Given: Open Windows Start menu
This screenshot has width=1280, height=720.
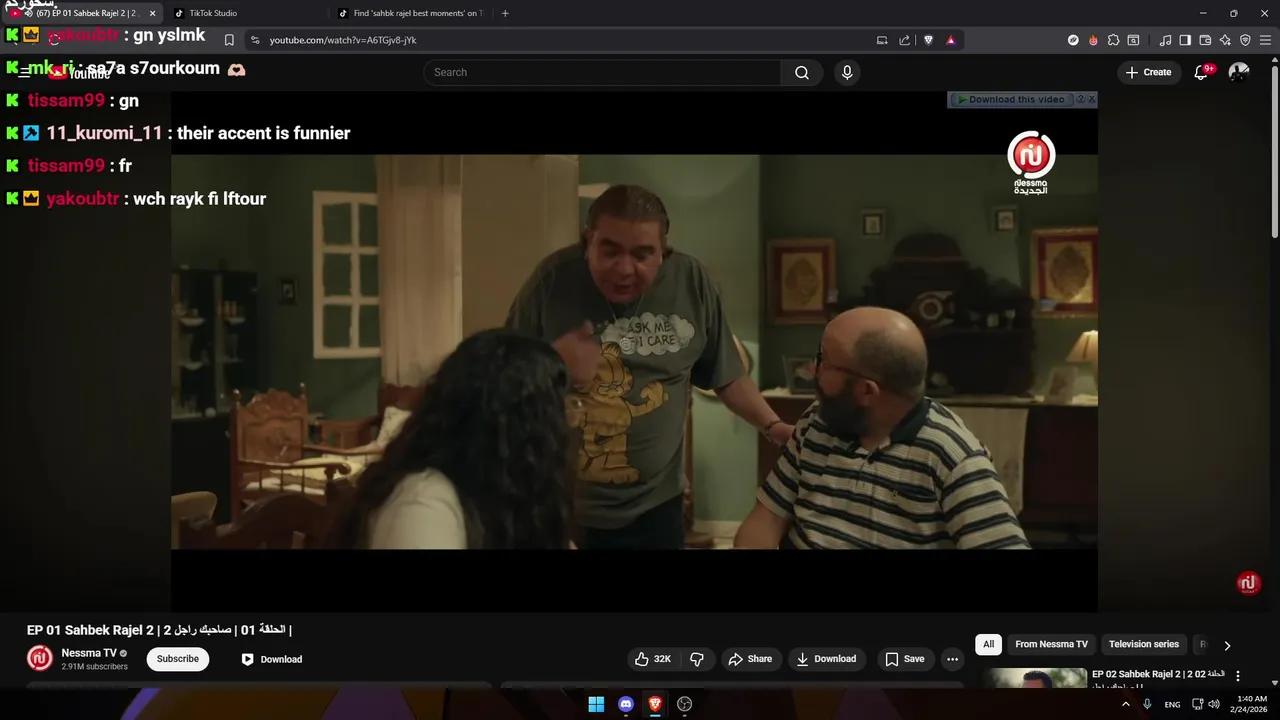Looking at the screenshot, I should [x=596, y=704].
